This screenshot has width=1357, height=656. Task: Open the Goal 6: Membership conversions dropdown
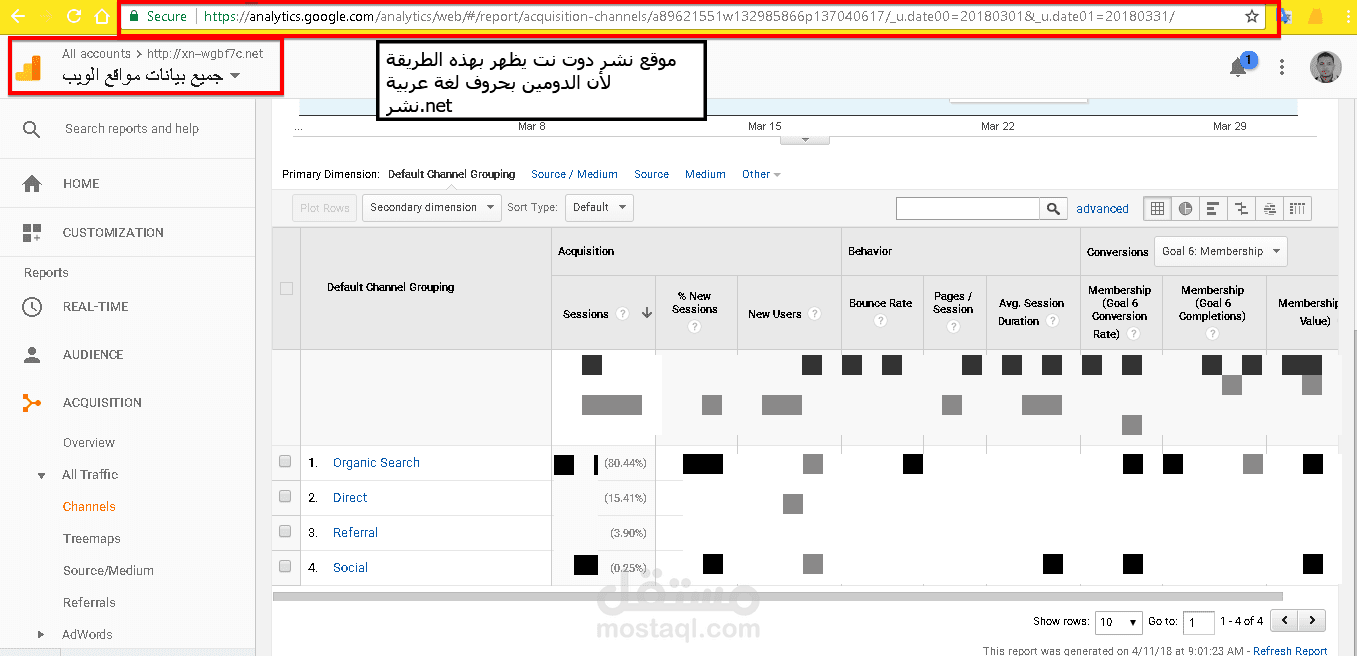click(x=1220, y=251)
